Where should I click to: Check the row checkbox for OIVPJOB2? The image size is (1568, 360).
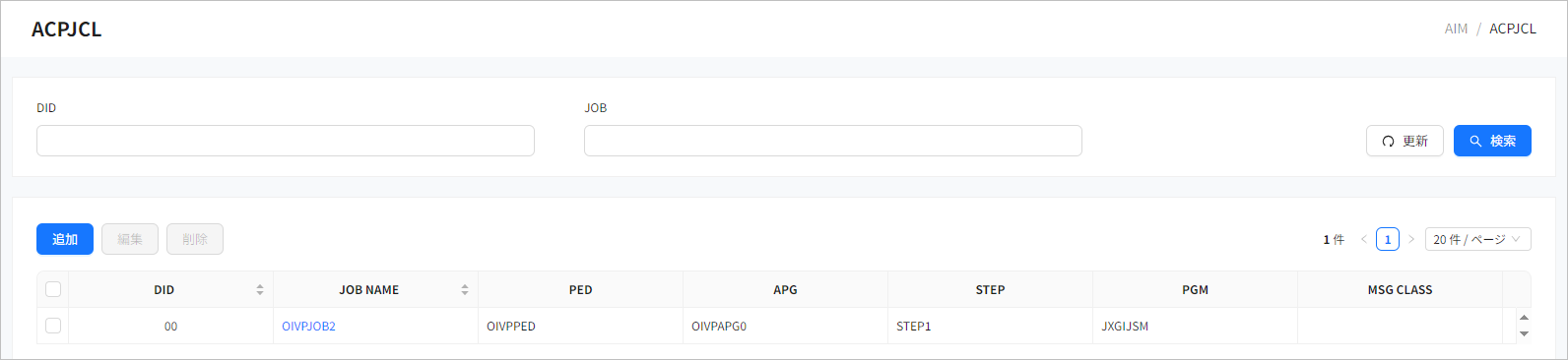pos(53,326)
